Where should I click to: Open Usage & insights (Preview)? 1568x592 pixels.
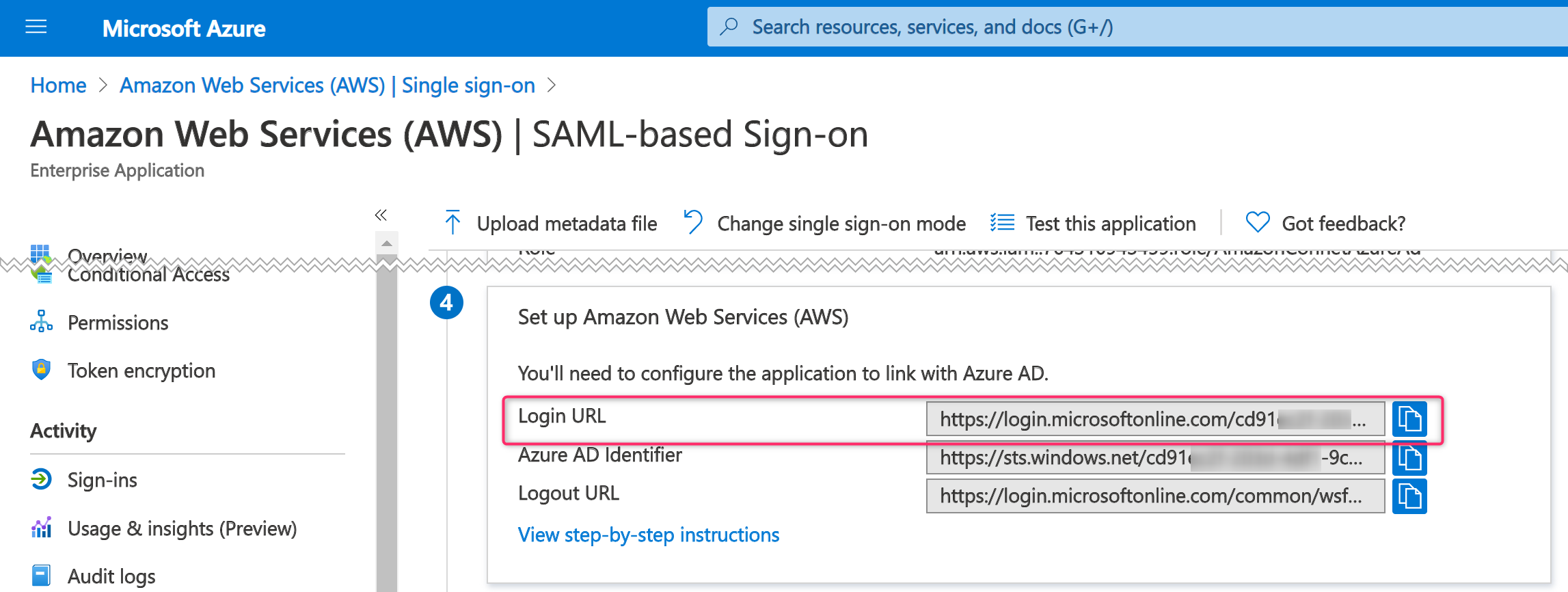coord(182,528)
